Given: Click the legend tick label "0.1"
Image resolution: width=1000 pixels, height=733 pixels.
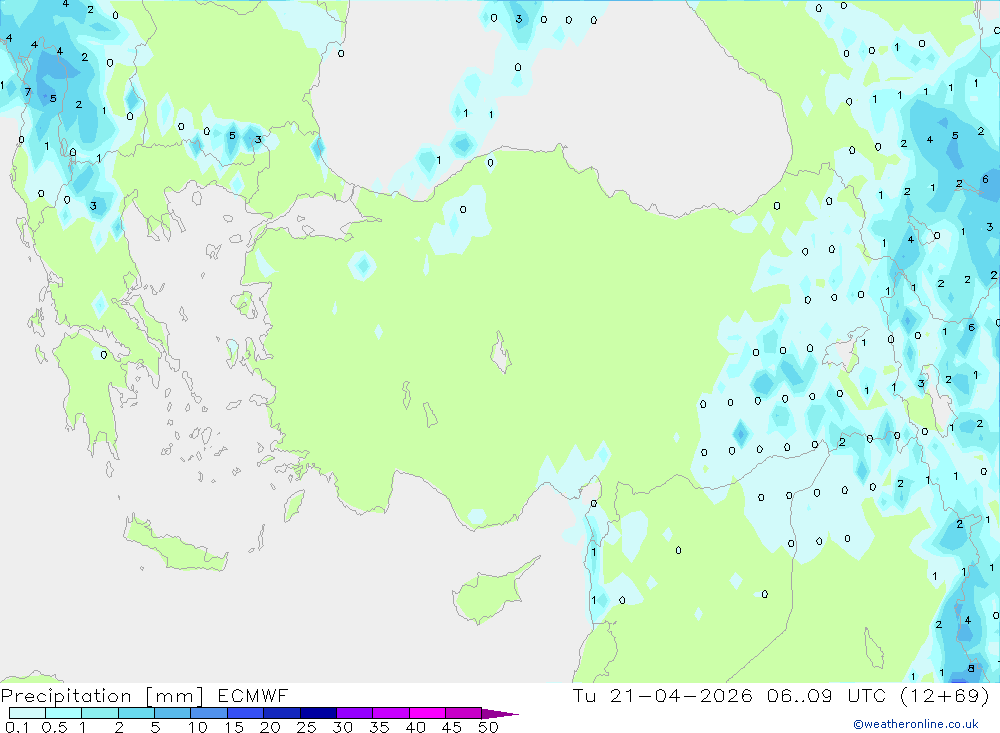Looking at the screenshot, I should pos(17,727).
